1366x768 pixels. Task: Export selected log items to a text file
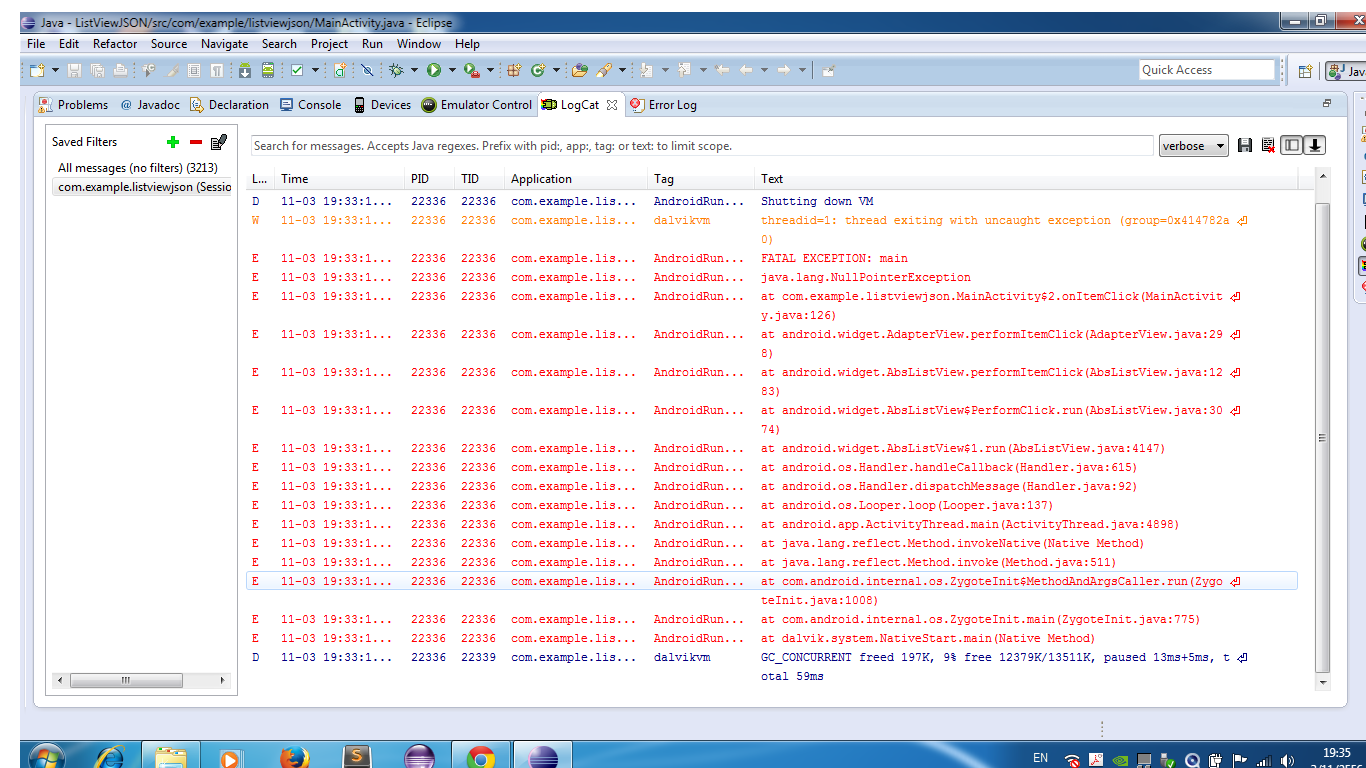point(1245,146)
